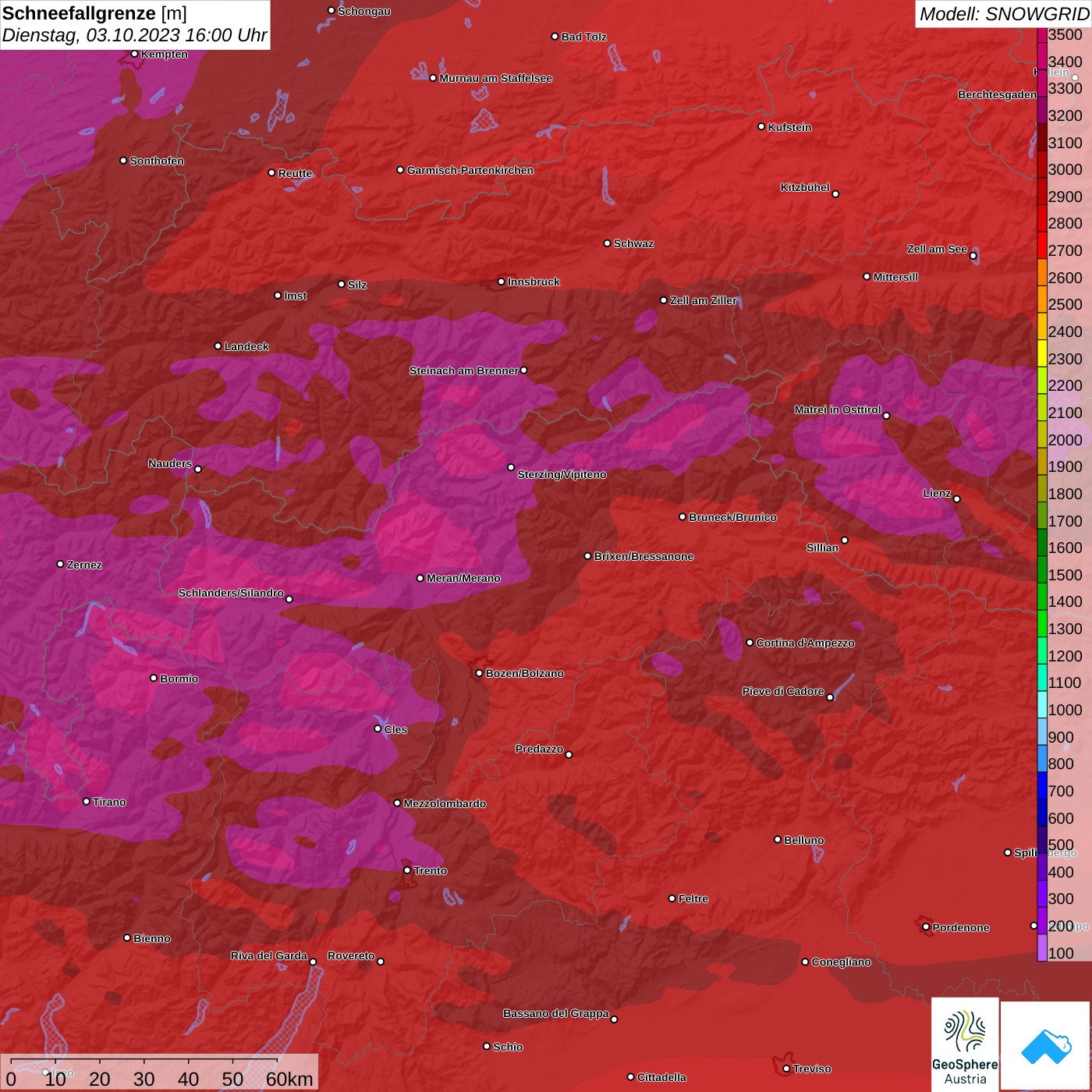Select the Bozen/Bolzano city marker
1092x1092 pixels.
point(480,673)
